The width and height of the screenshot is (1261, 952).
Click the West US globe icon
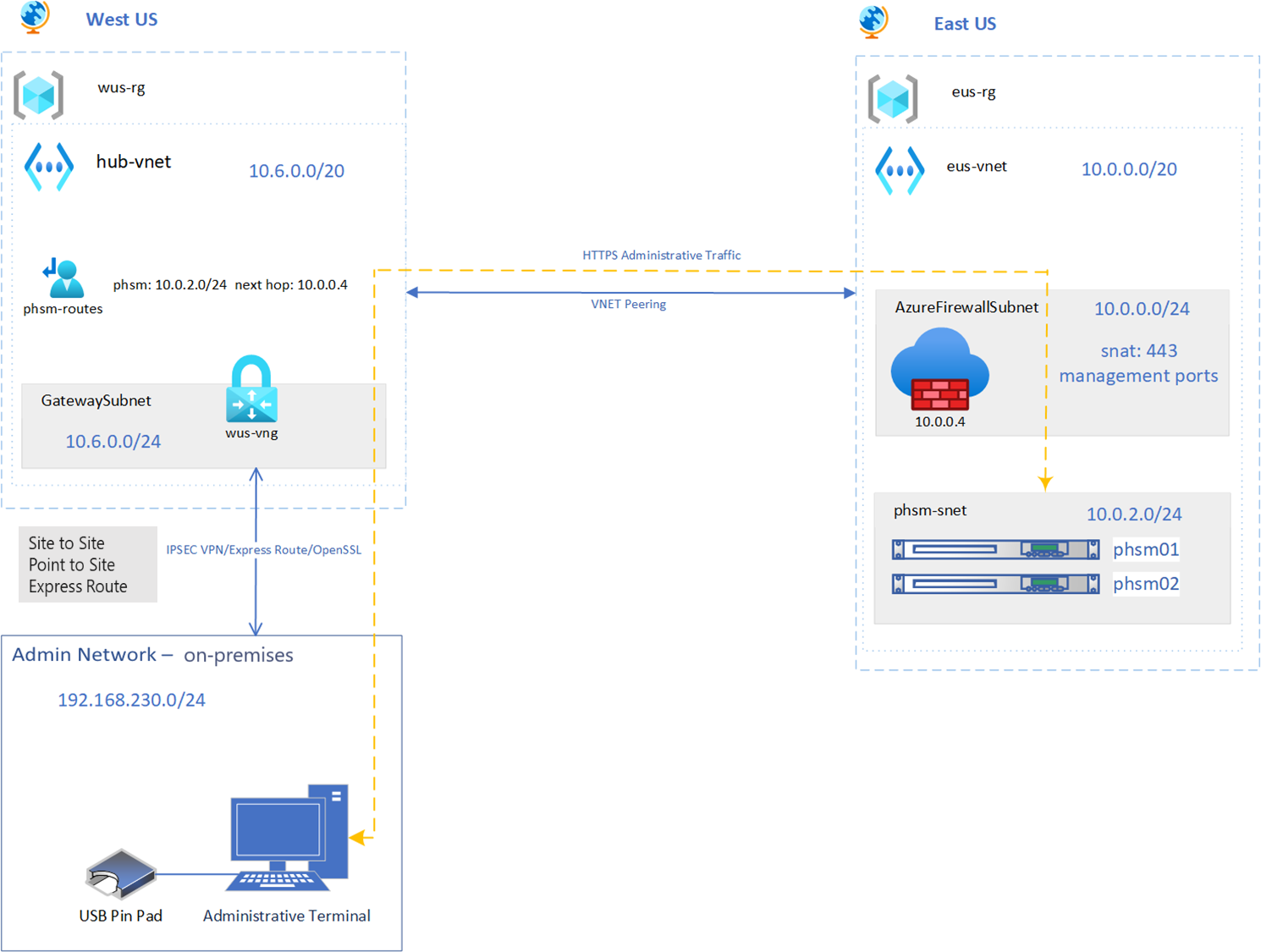point(34,17)
